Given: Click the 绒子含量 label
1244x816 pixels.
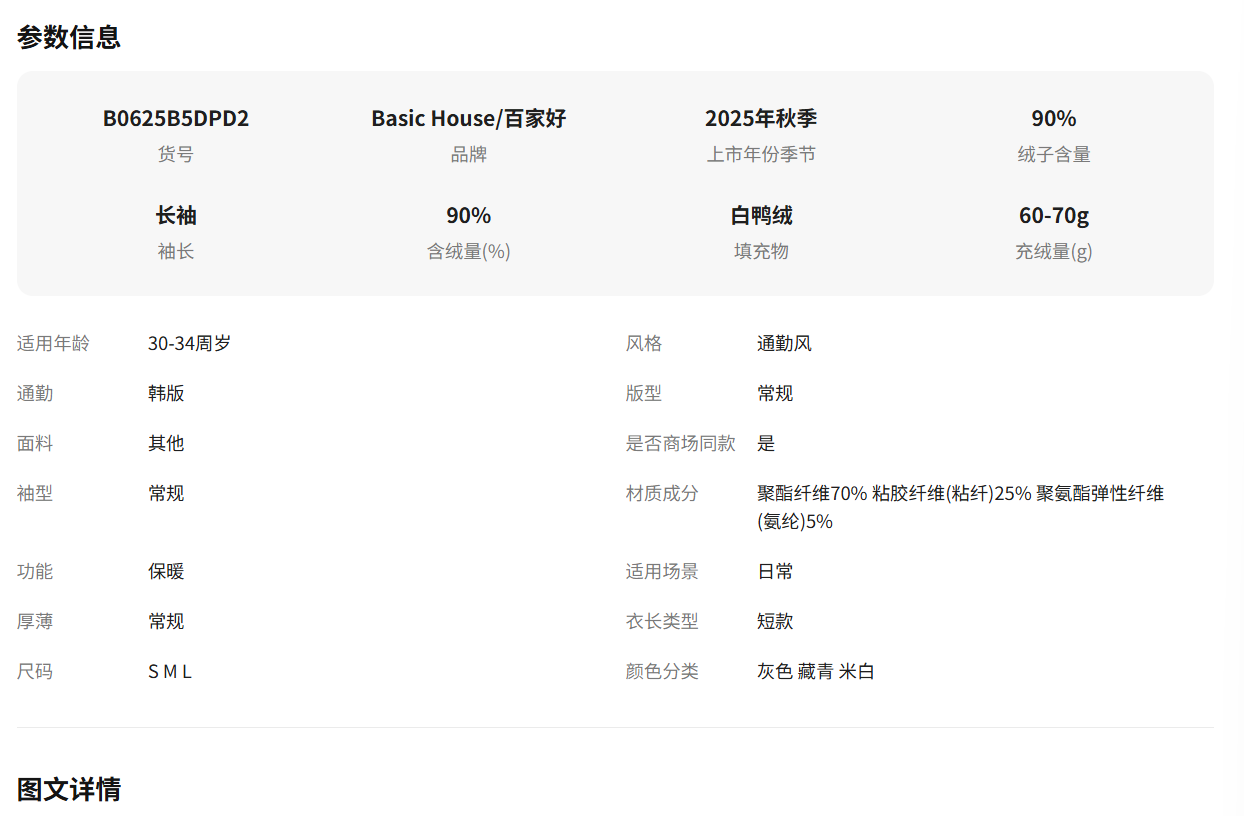Looking at the screenshot, I should (1053, 154).
